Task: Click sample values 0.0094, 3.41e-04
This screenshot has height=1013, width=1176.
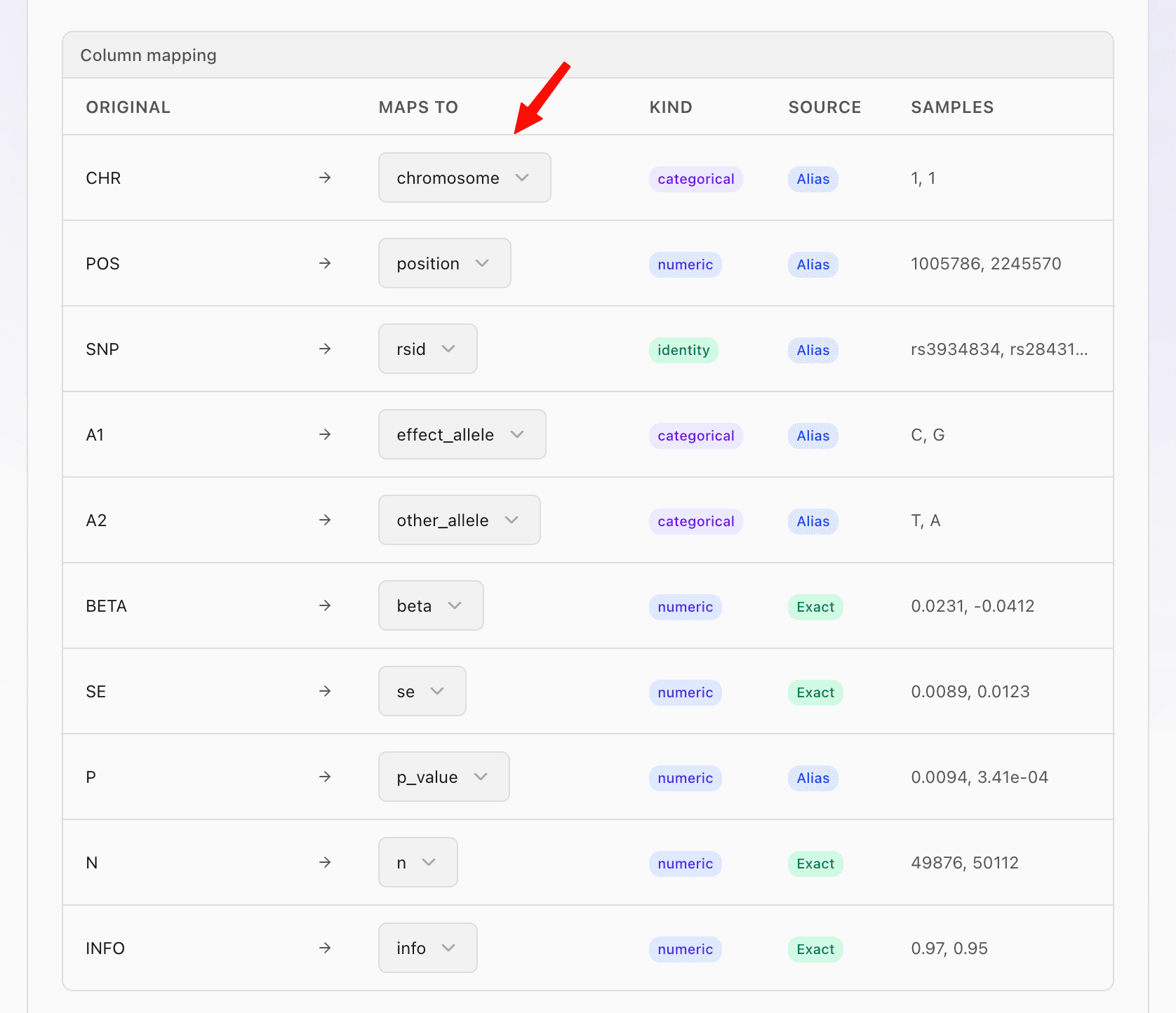Action: coord(980,777)
